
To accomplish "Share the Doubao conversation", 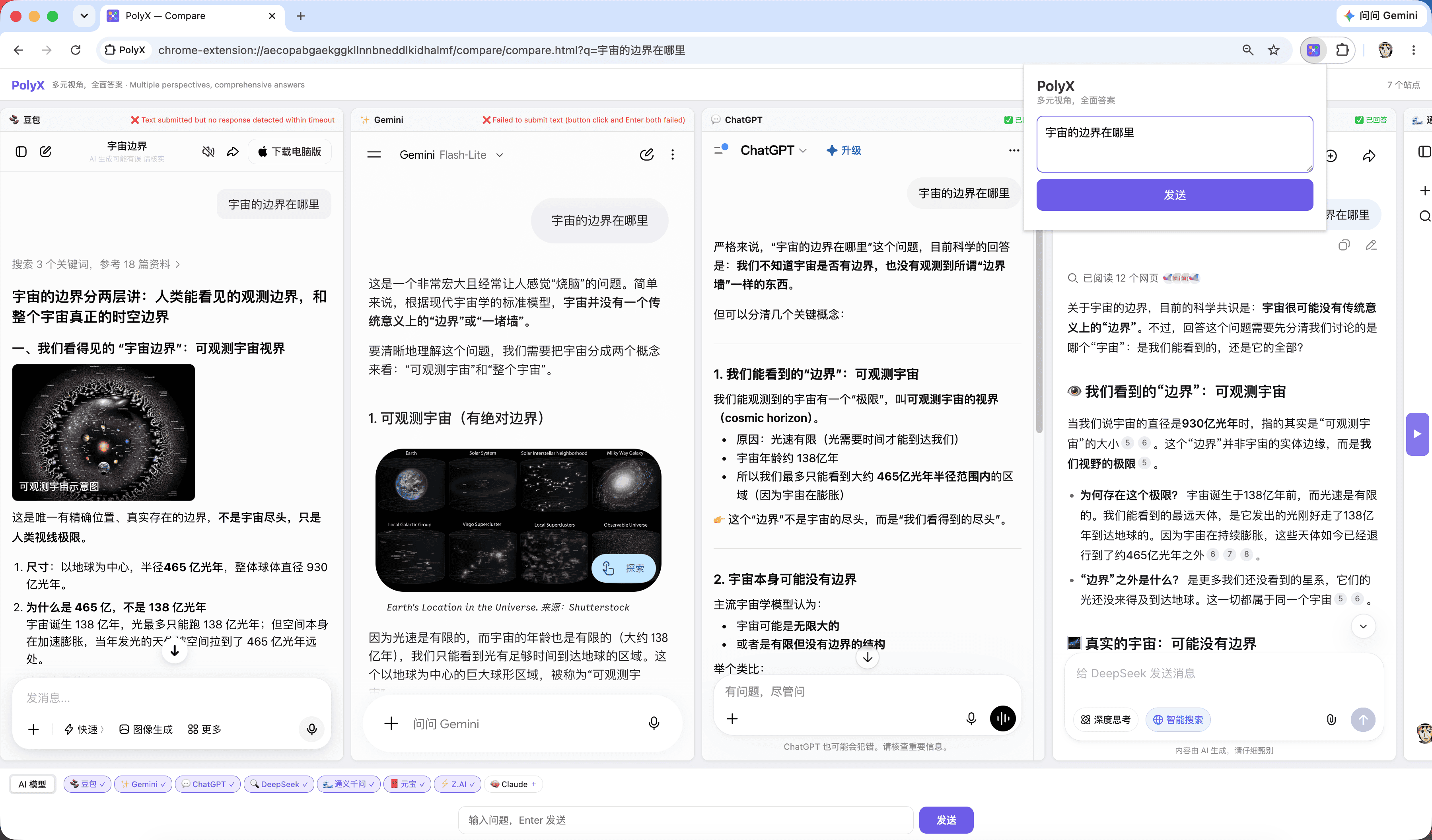I will click(x=233, y=152).
